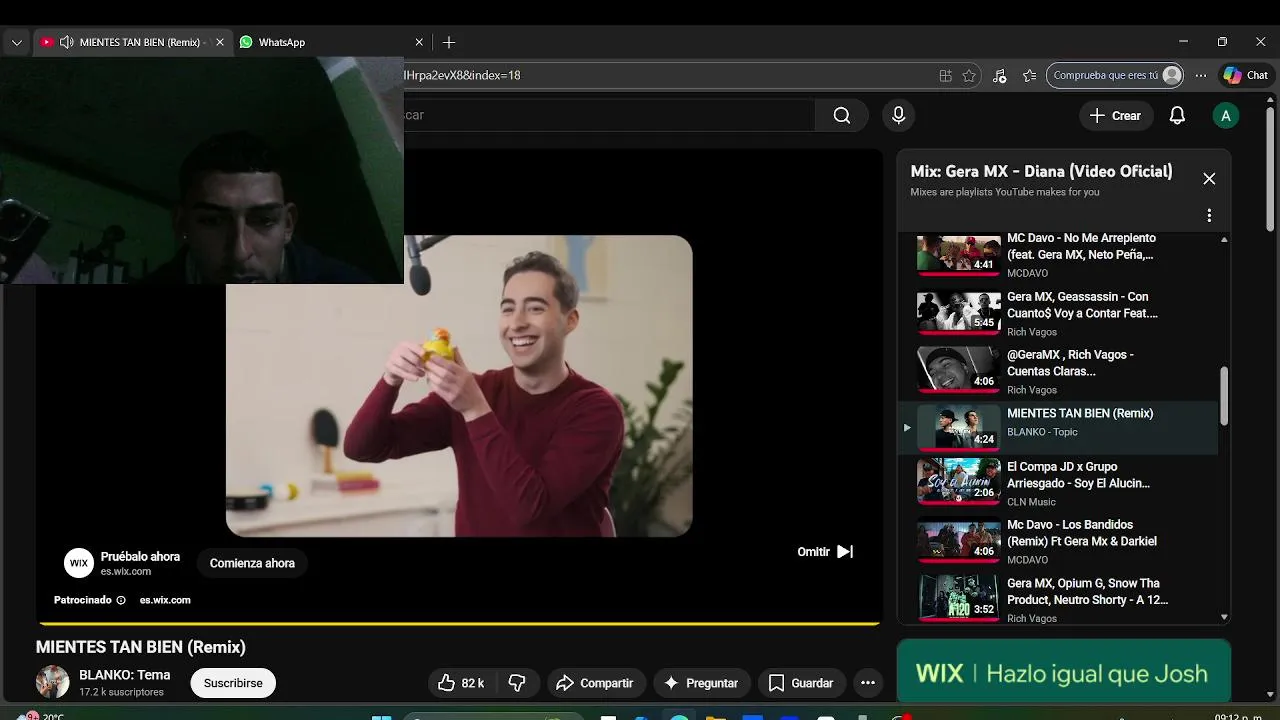Click the Wix Hazlo igual que Josh banner

coord(1064,672)
